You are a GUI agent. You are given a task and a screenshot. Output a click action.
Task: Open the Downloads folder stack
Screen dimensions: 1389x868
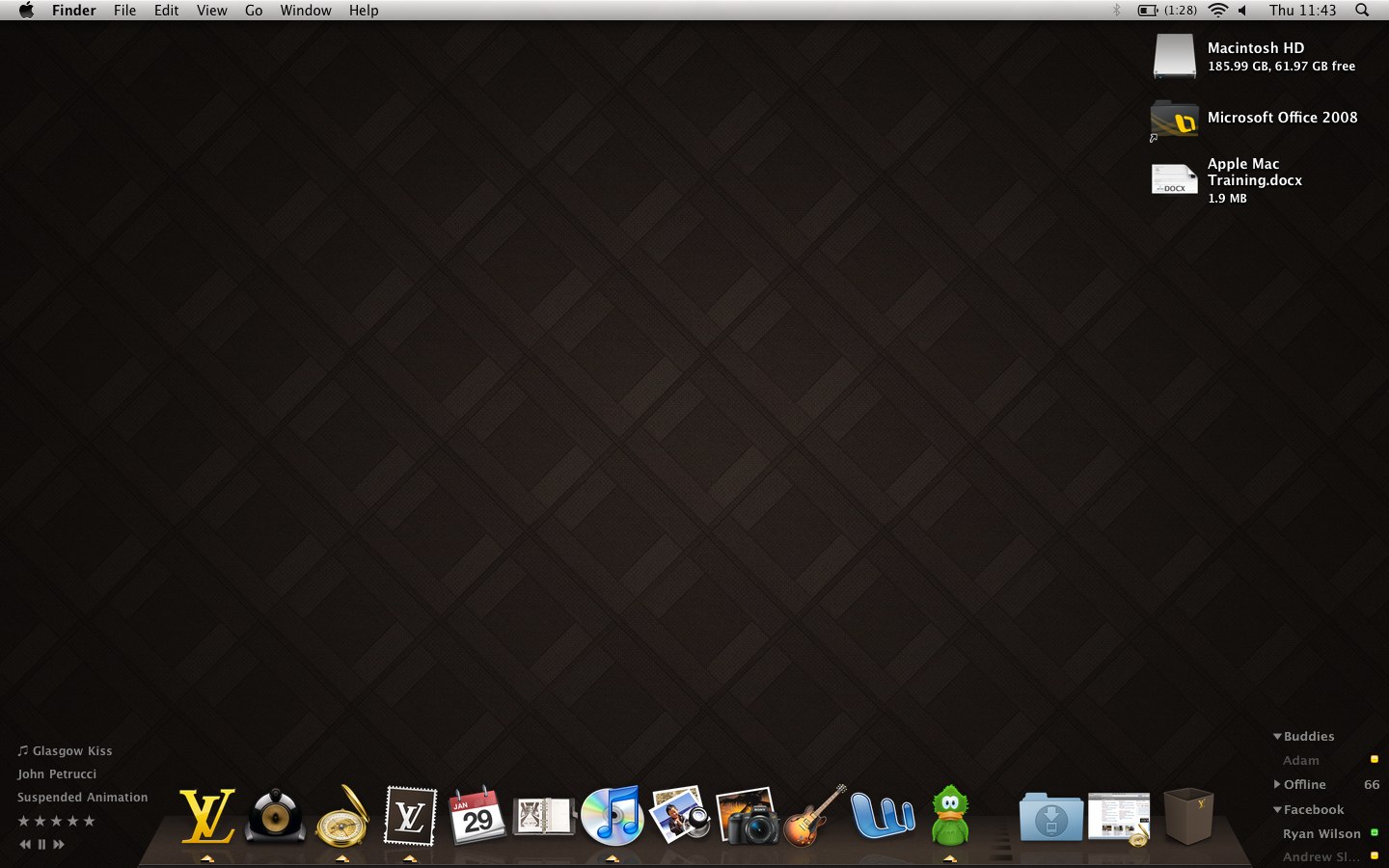pos(1051,818)
